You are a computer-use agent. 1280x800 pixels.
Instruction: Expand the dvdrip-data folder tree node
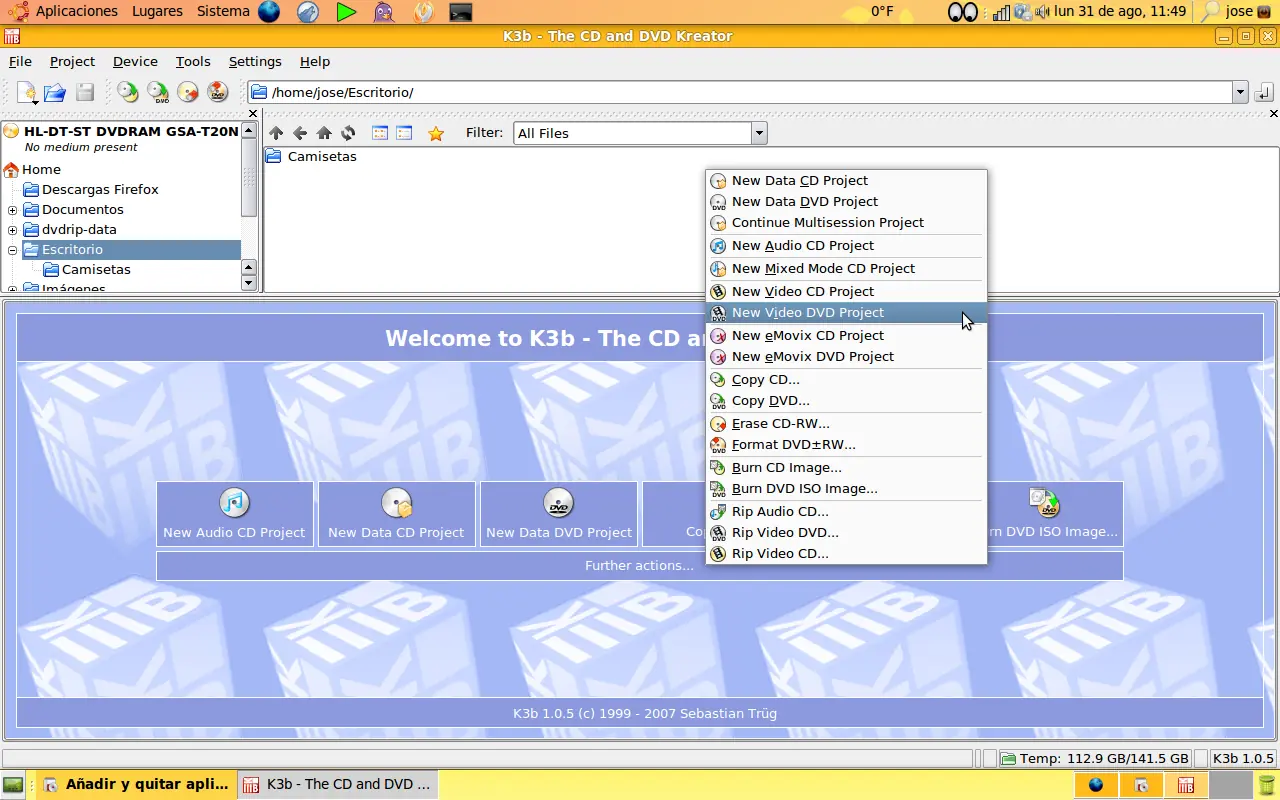pyautogui.click(x=13, y=230)
